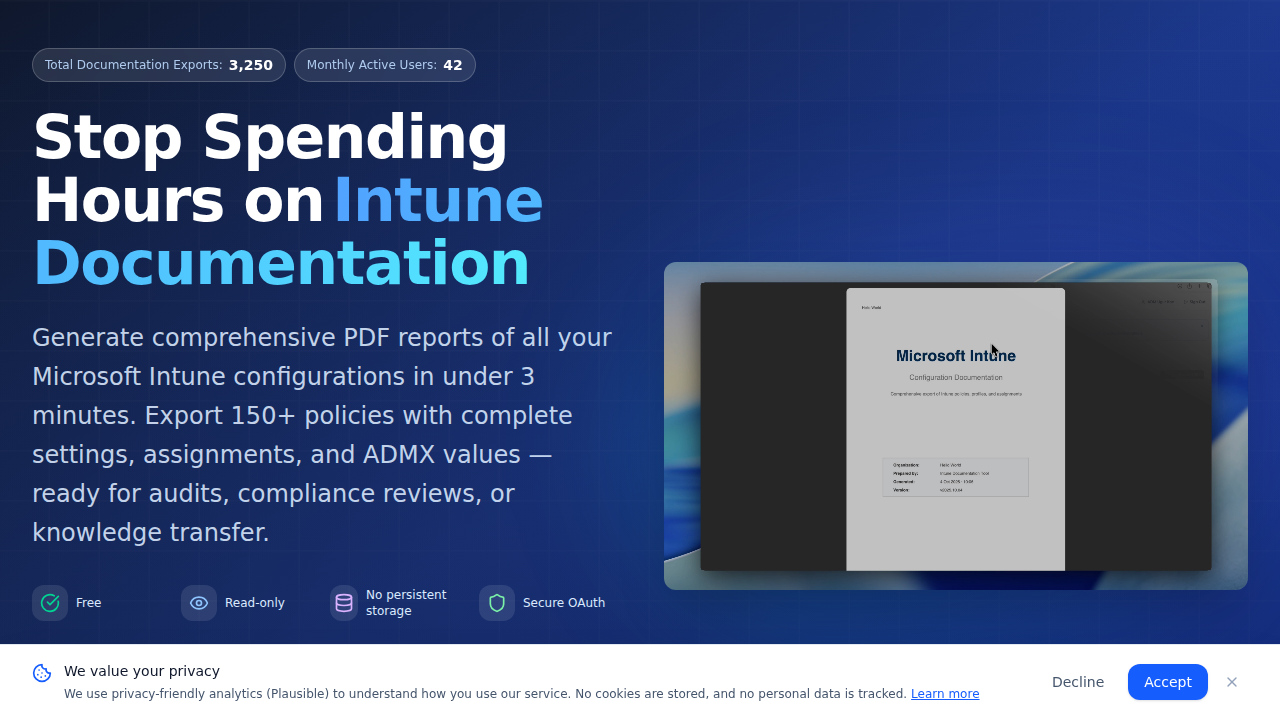The image size is (1280, 720).
Task: Click the 'No persistent storage' label
Action: click(406, 603)
